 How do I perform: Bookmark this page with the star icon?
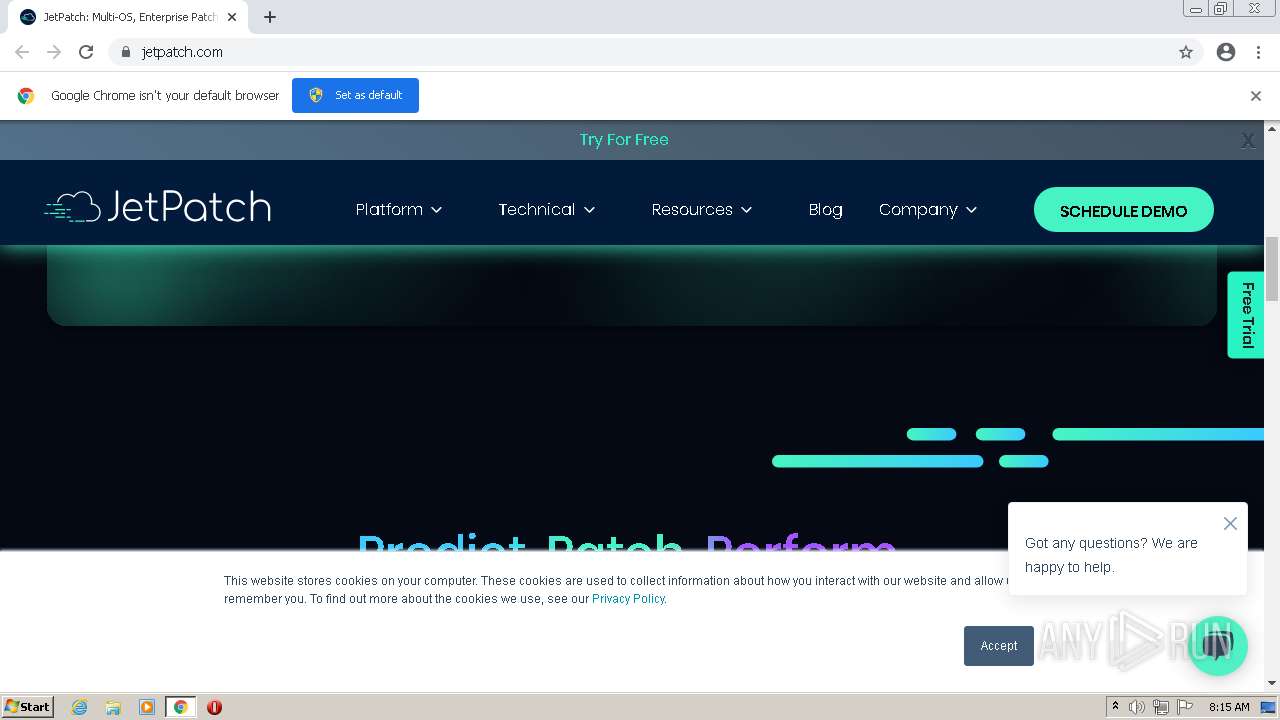coord(1186,52)
